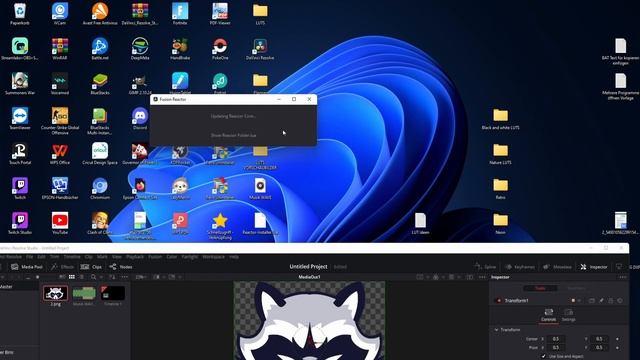The width and height of the screenshot is (640, 360).
Task: Show the Spline editor in Resolve
Action: tap(485, 267)
